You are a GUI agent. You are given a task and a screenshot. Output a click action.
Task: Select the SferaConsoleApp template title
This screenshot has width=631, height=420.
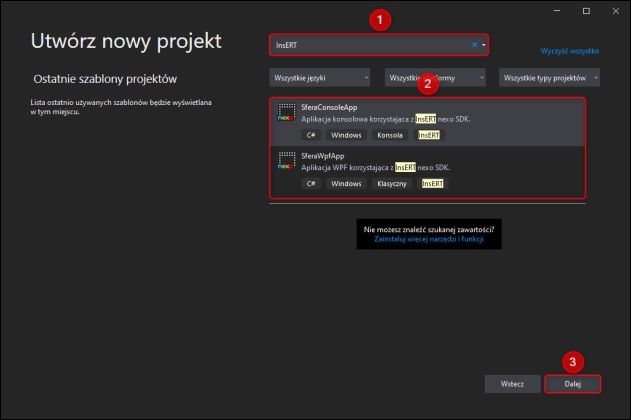pyautogui.click(x=329, y=107)
